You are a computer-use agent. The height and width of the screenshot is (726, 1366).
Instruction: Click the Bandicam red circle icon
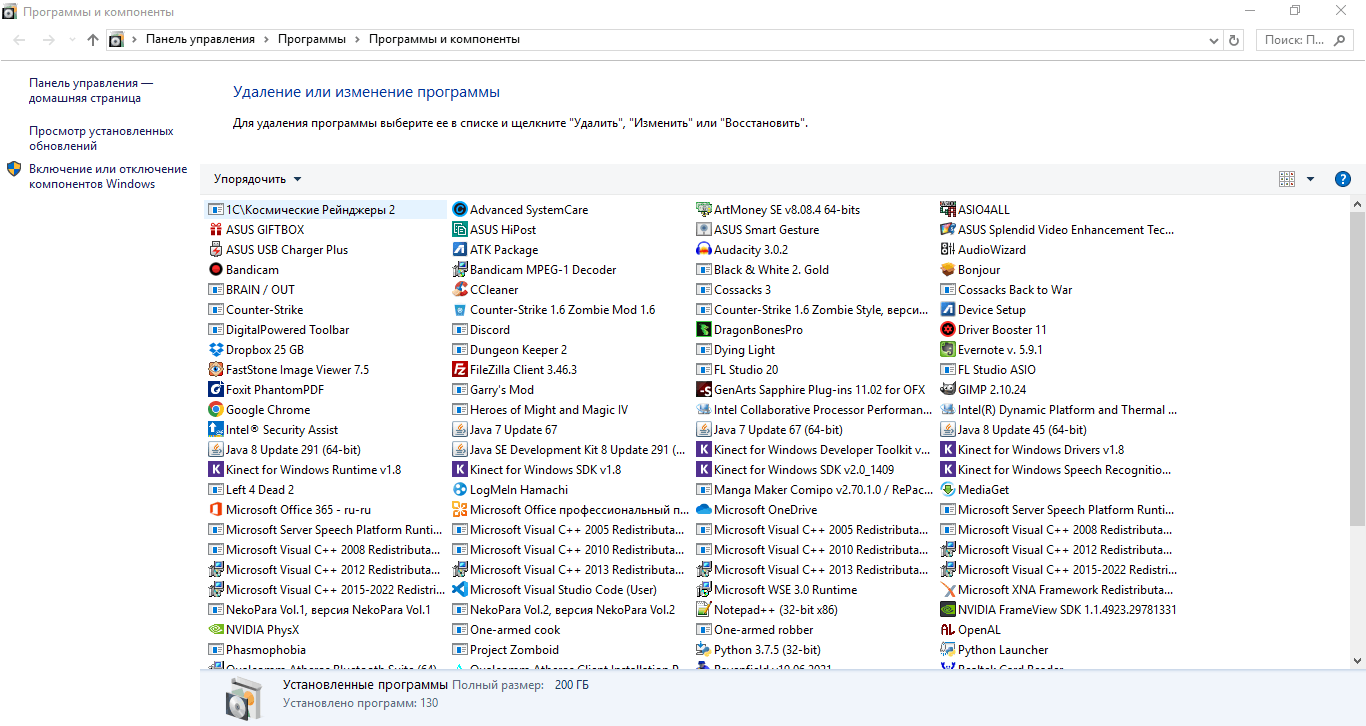click(216, 270)
